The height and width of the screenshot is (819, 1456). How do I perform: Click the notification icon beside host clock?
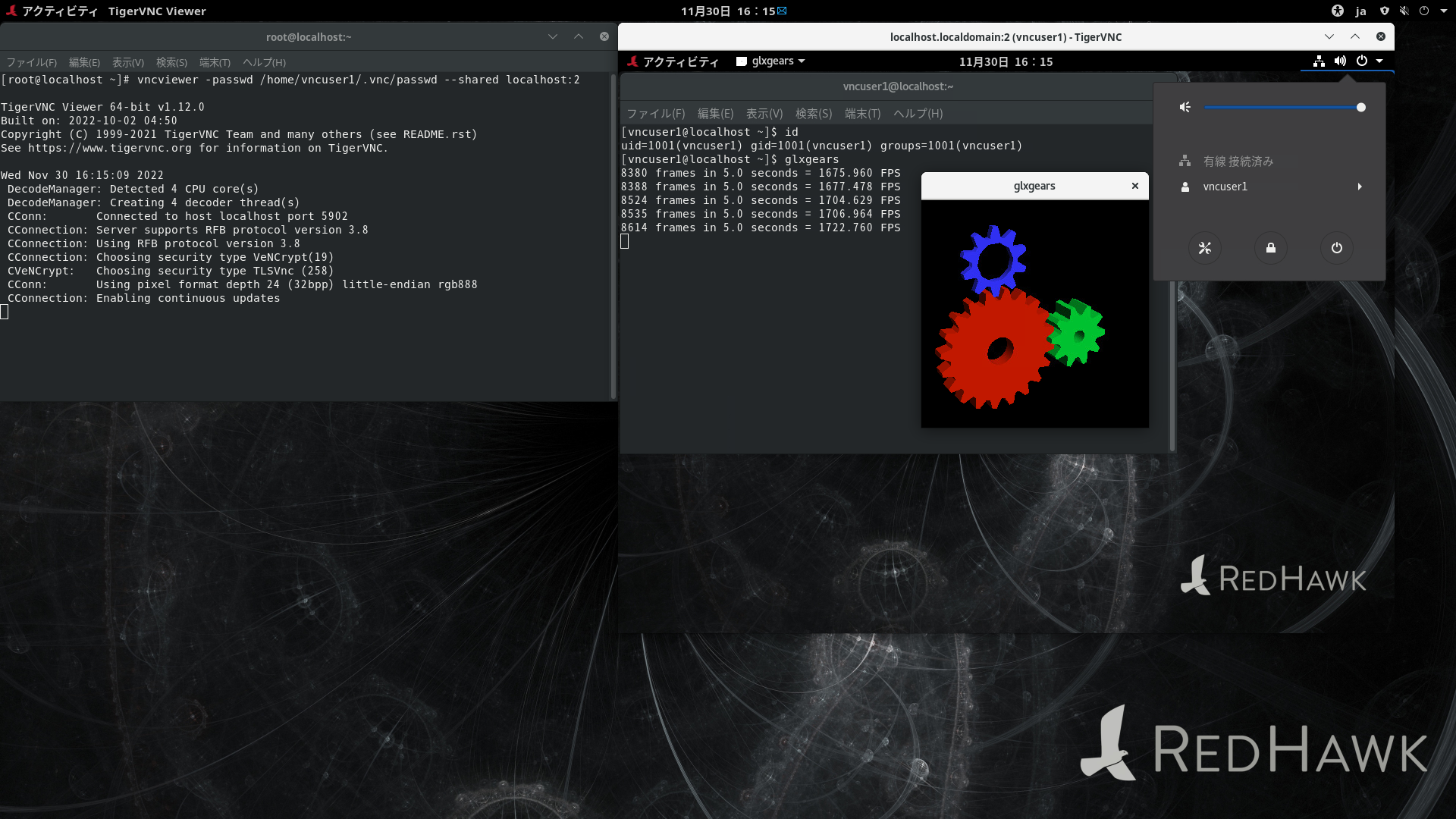pos(783,11)
